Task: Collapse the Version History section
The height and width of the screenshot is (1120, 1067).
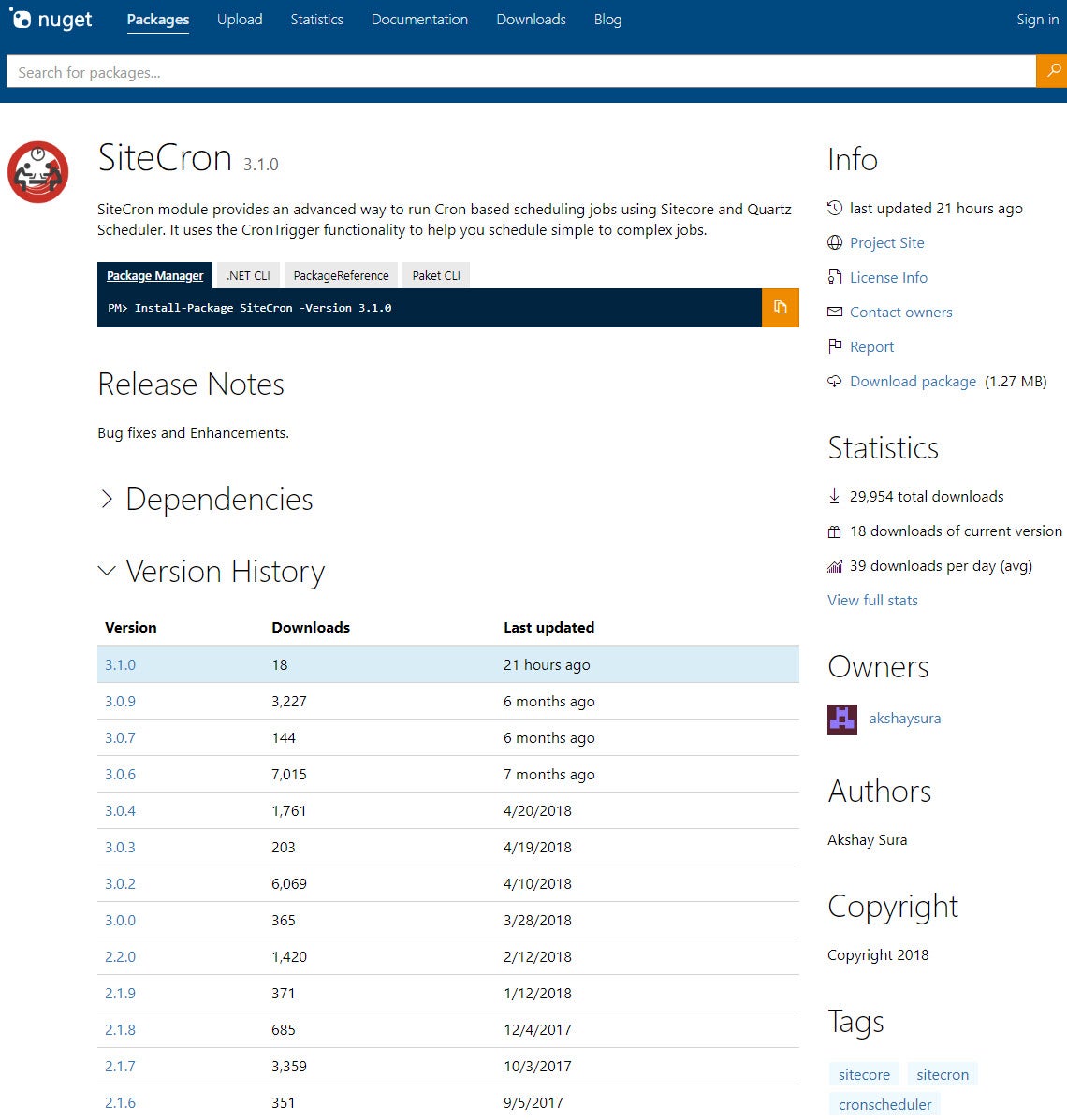Action: 107,572
